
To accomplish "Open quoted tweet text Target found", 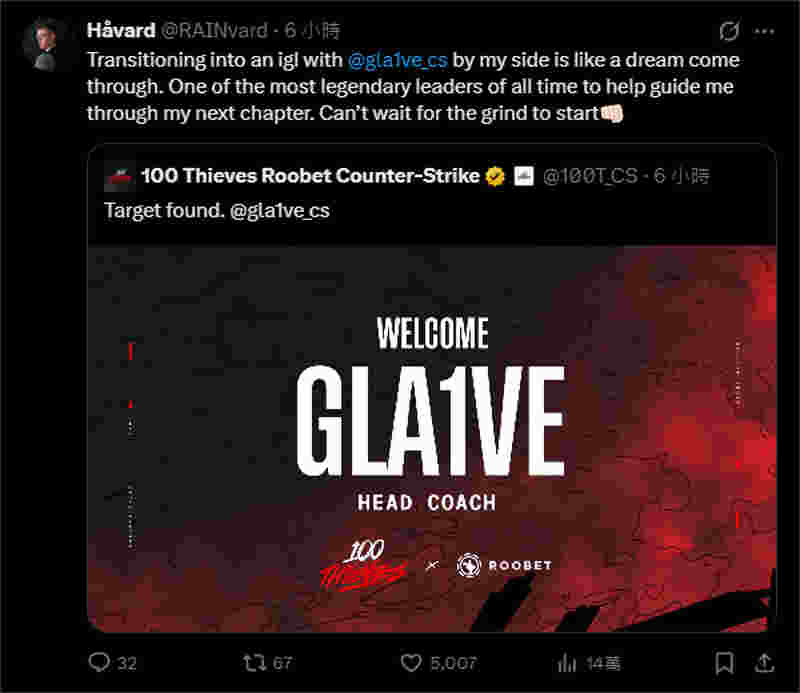I will point(217,210).
